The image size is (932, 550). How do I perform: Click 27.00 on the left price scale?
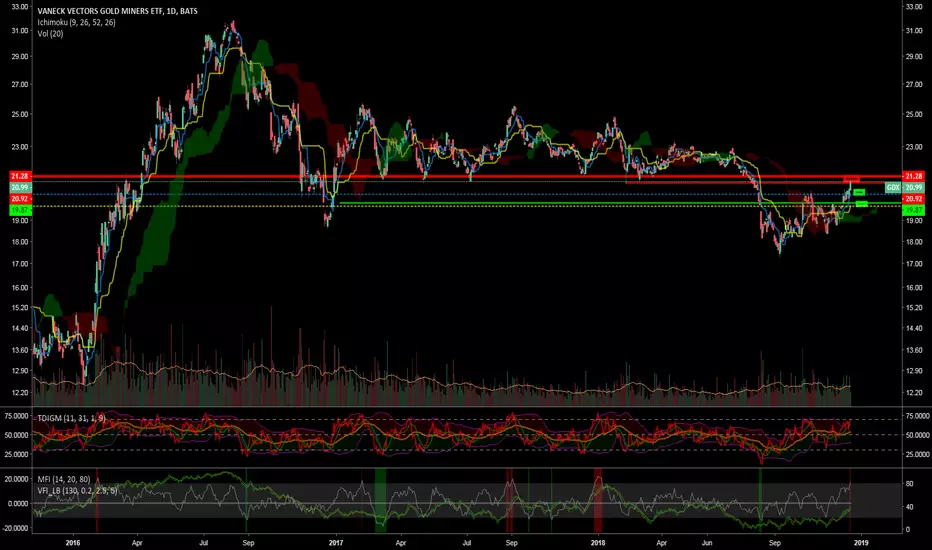20,84
